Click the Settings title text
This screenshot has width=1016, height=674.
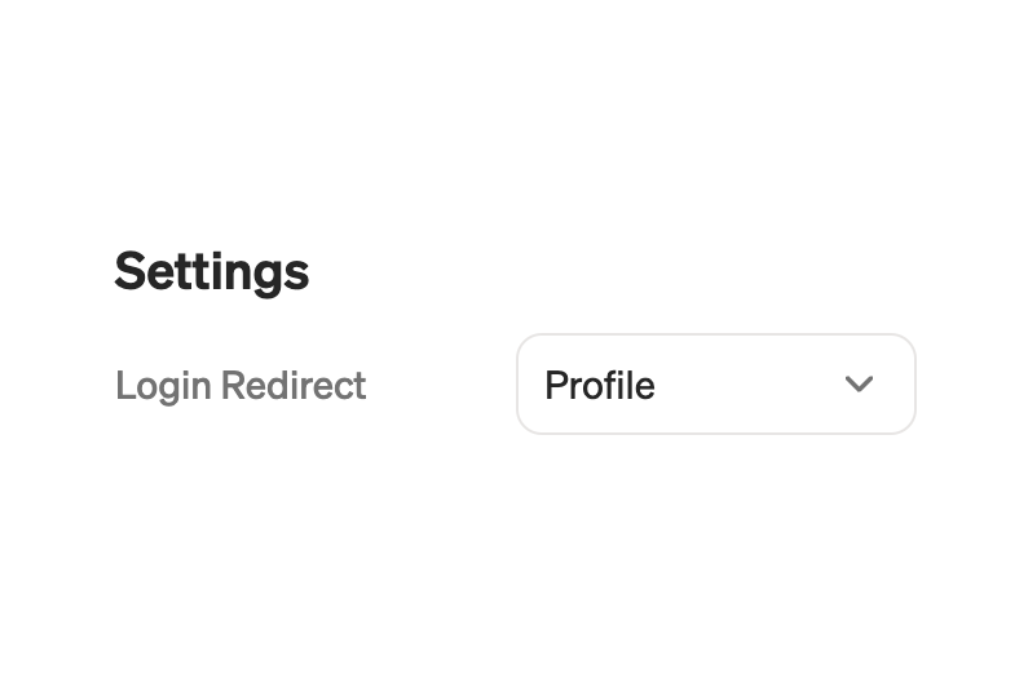click(212, 272)
